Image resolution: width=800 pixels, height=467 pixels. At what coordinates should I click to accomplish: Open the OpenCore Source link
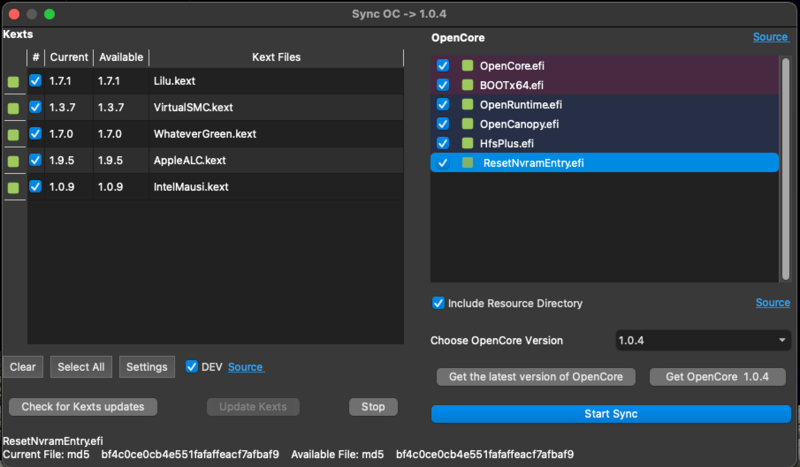click(x=770, y=37)
